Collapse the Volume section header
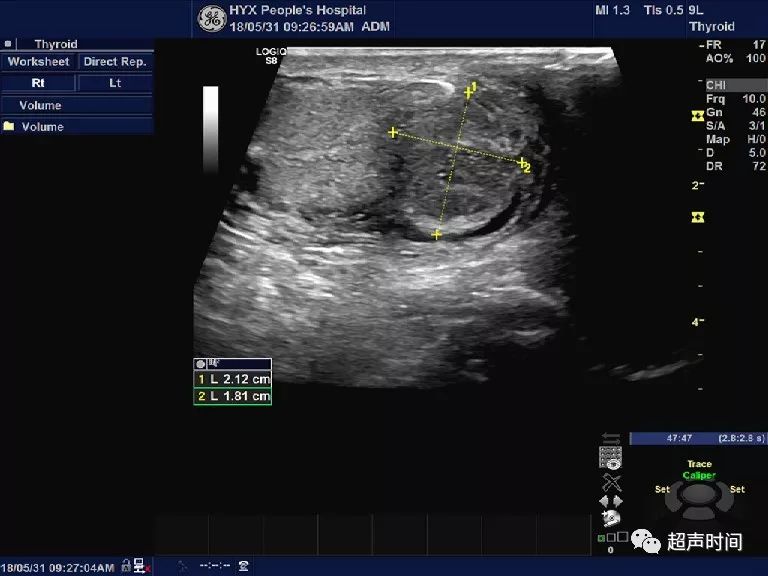Image resolution: width=768 pixels, height=576 pixels. (77, 105)
